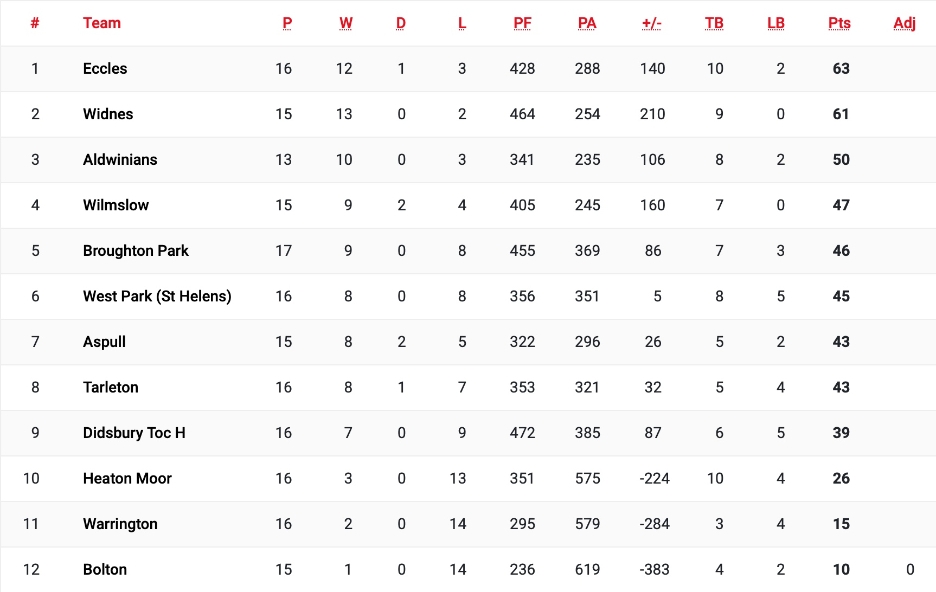Open the Tarleton team link

coord(111,387)
